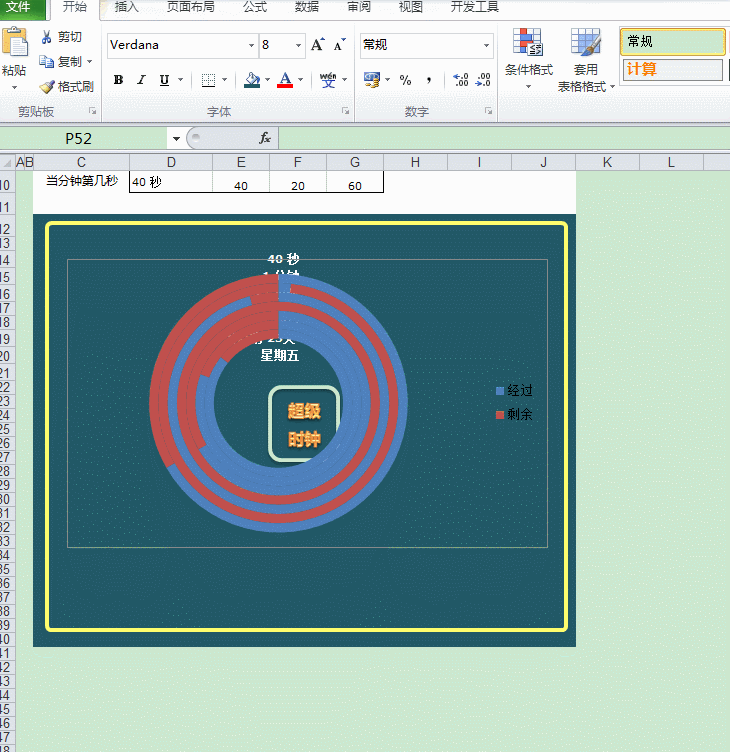Open the Paste (粘贴) options dropdown arrow
The image size is (730, 752).
click(14, 88)
